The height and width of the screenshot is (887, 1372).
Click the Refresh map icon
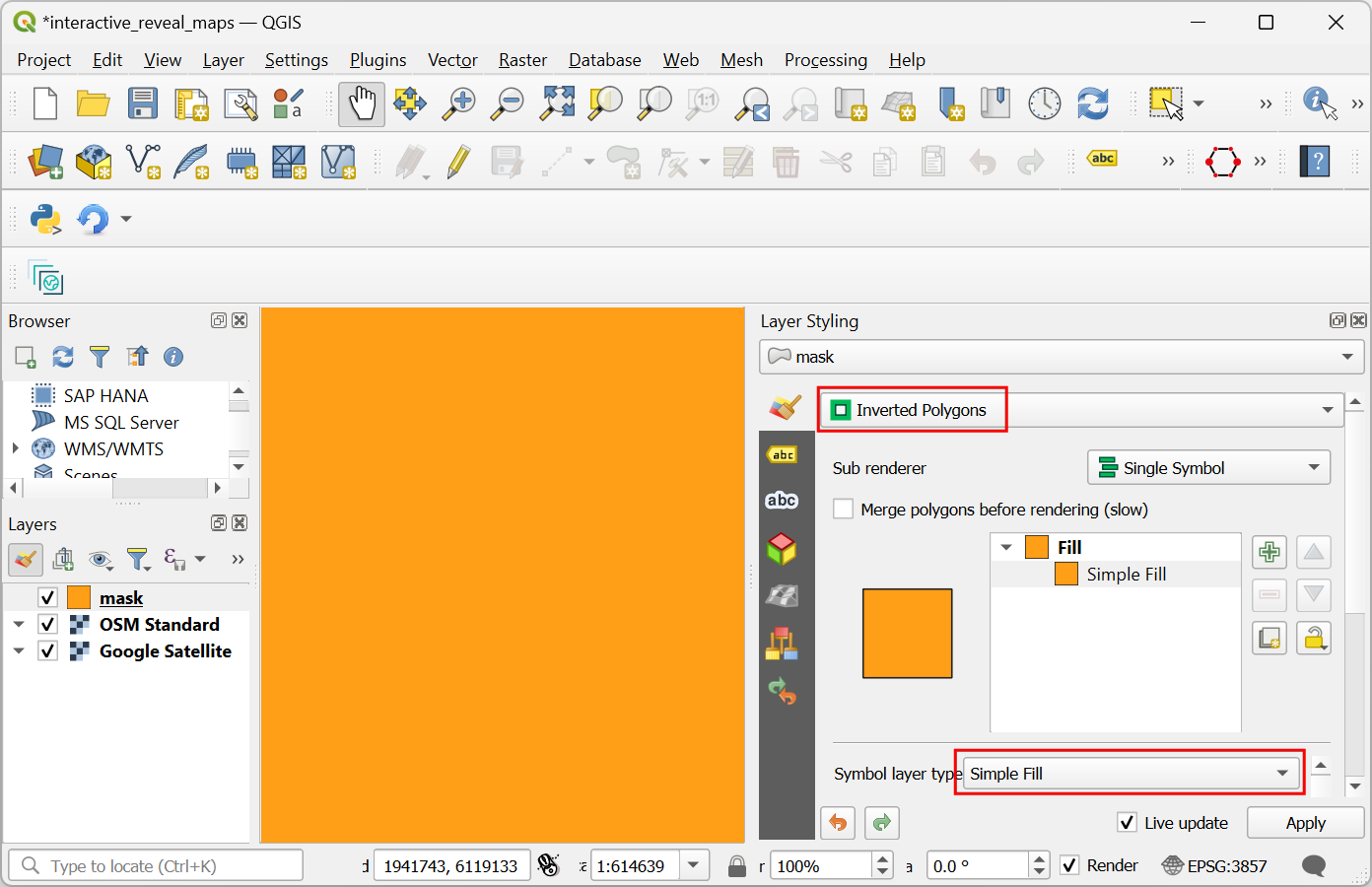coord(1092,103)
